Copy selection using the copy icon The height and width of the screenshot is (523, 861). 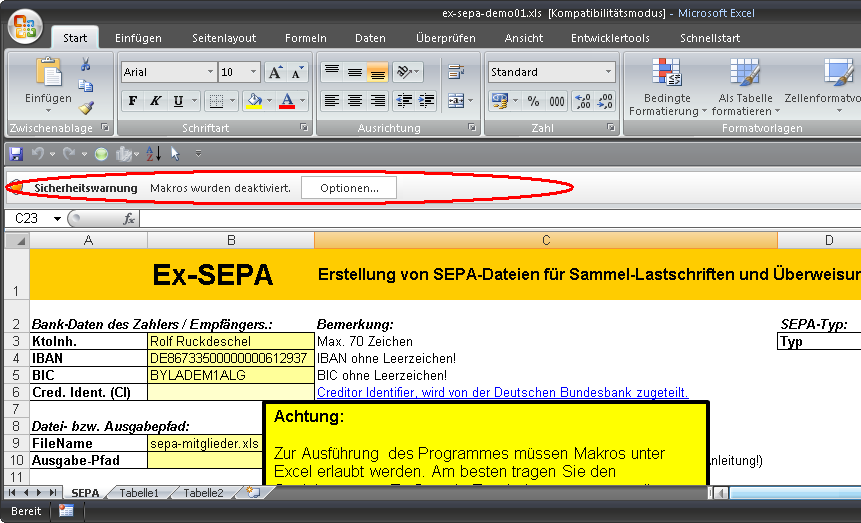86,86
